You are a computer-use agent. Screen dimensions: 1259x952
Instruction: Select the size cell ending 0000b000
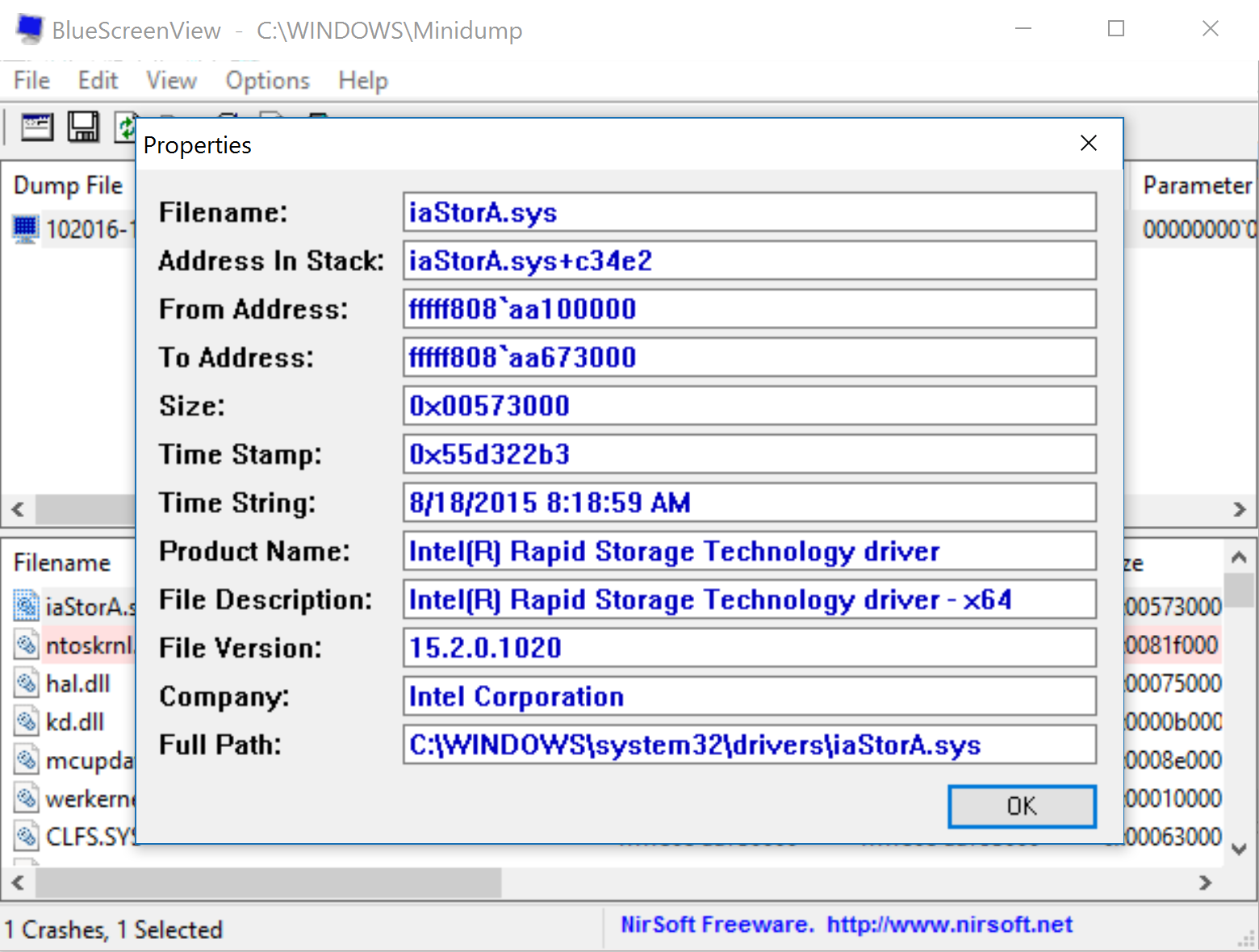tap(1173, 721)
